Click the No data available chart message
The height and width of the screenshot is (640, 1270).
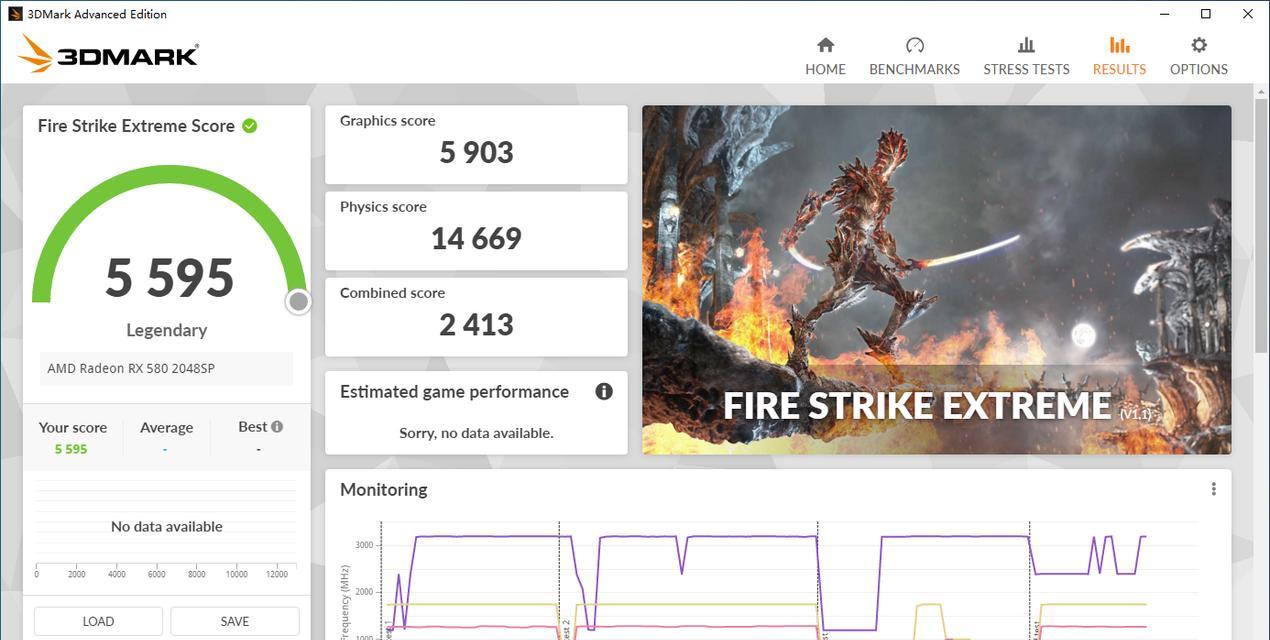point(167,527)
